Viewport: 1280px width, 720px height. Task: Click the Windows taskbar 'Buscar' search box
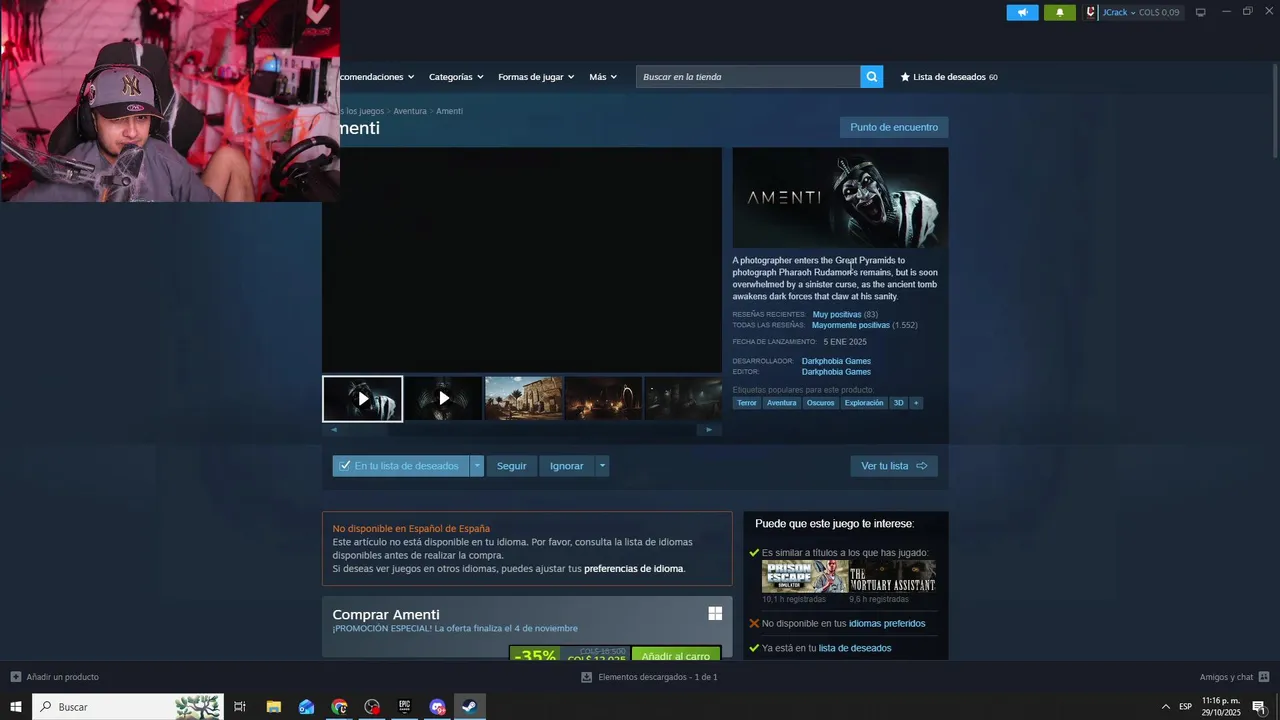128,707
